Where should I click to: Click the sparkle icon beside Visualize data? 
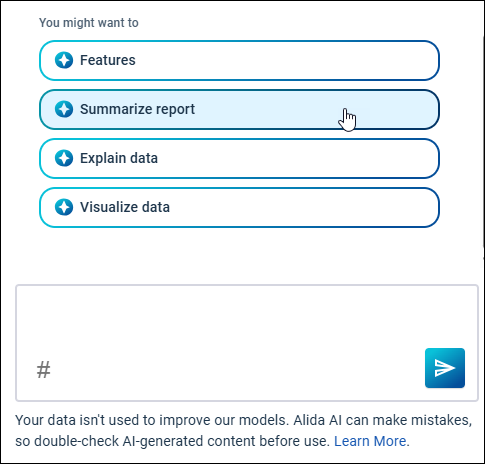64,207
